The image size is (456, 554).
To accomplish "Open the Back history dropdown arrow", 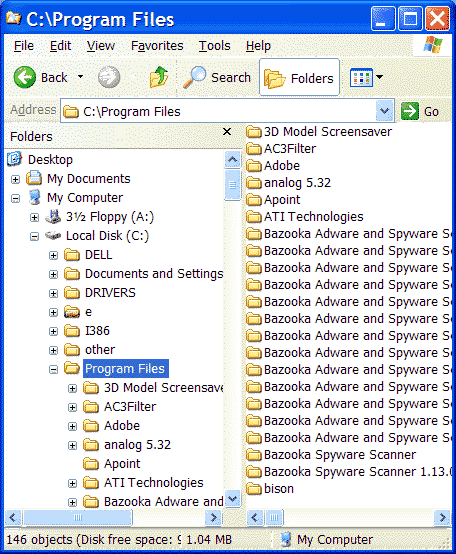I will coord(81,76).
